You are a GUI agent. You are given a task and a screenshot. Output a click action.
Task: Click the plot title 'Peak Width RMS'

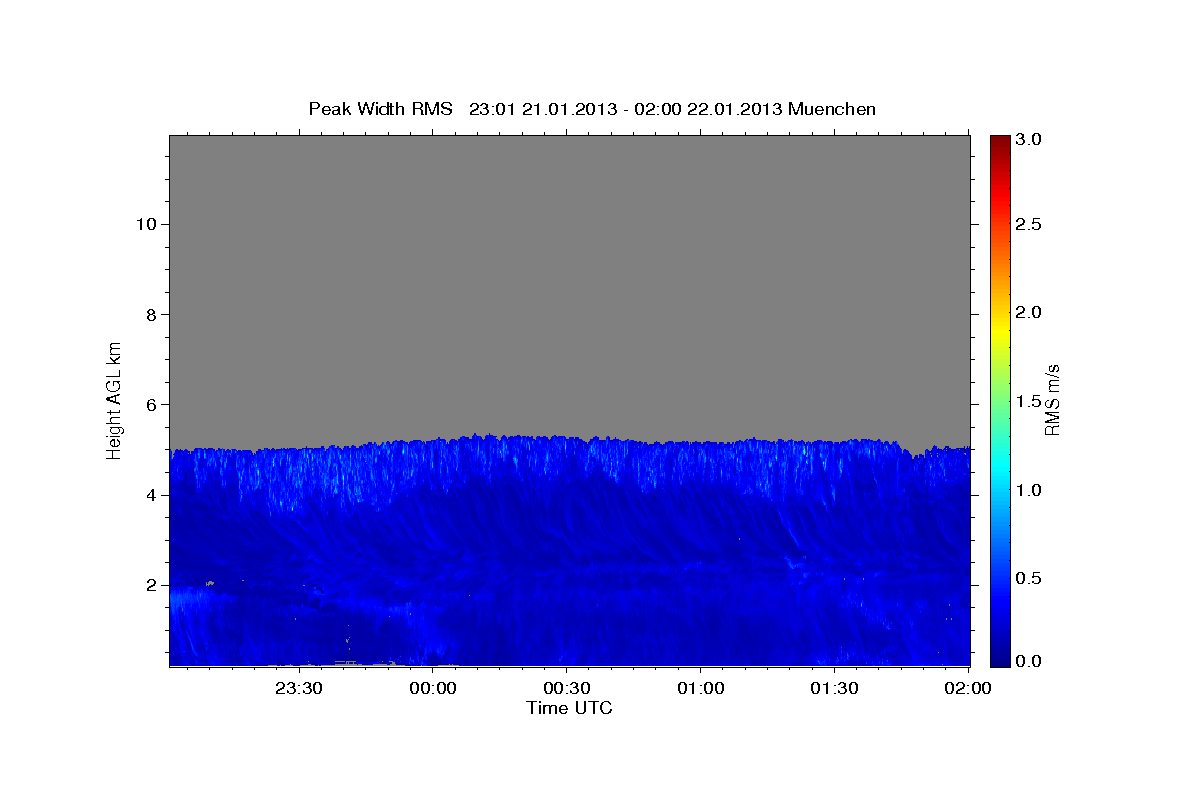pyautogui.click(x=380, y=109)
